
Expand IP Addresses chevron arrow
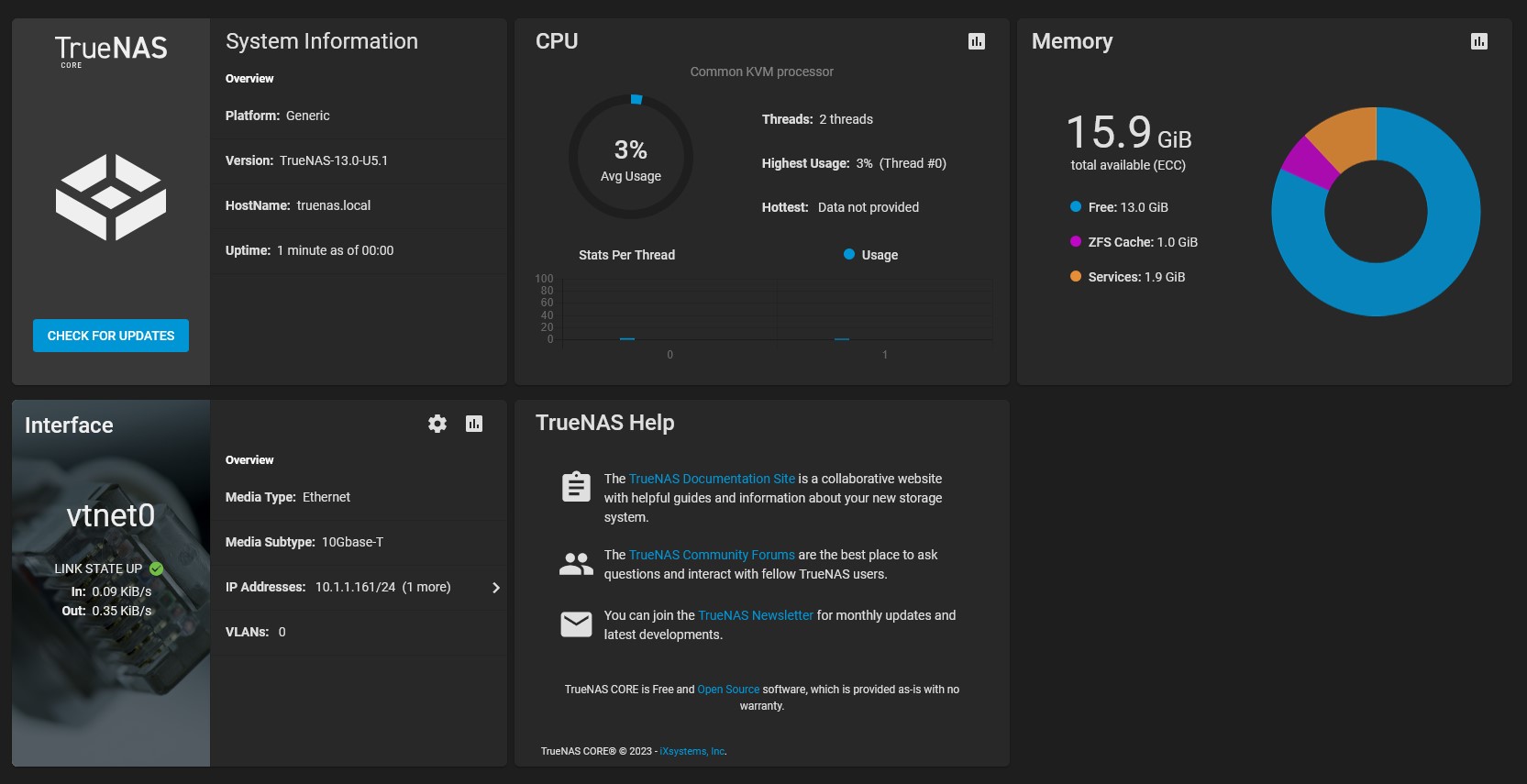[x=496, y=588]
